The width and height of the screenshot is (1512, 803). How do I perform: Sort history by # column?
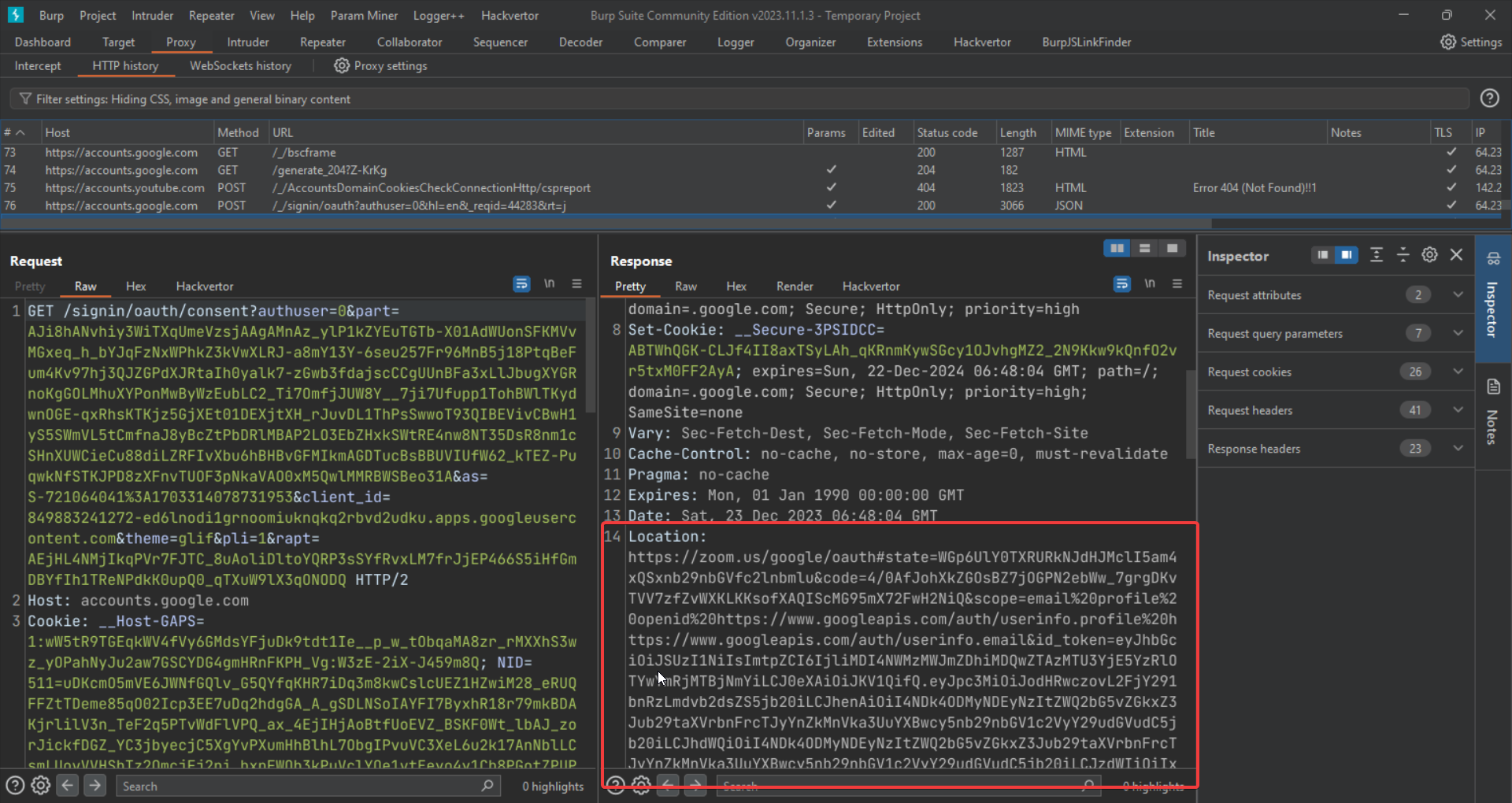19,132
